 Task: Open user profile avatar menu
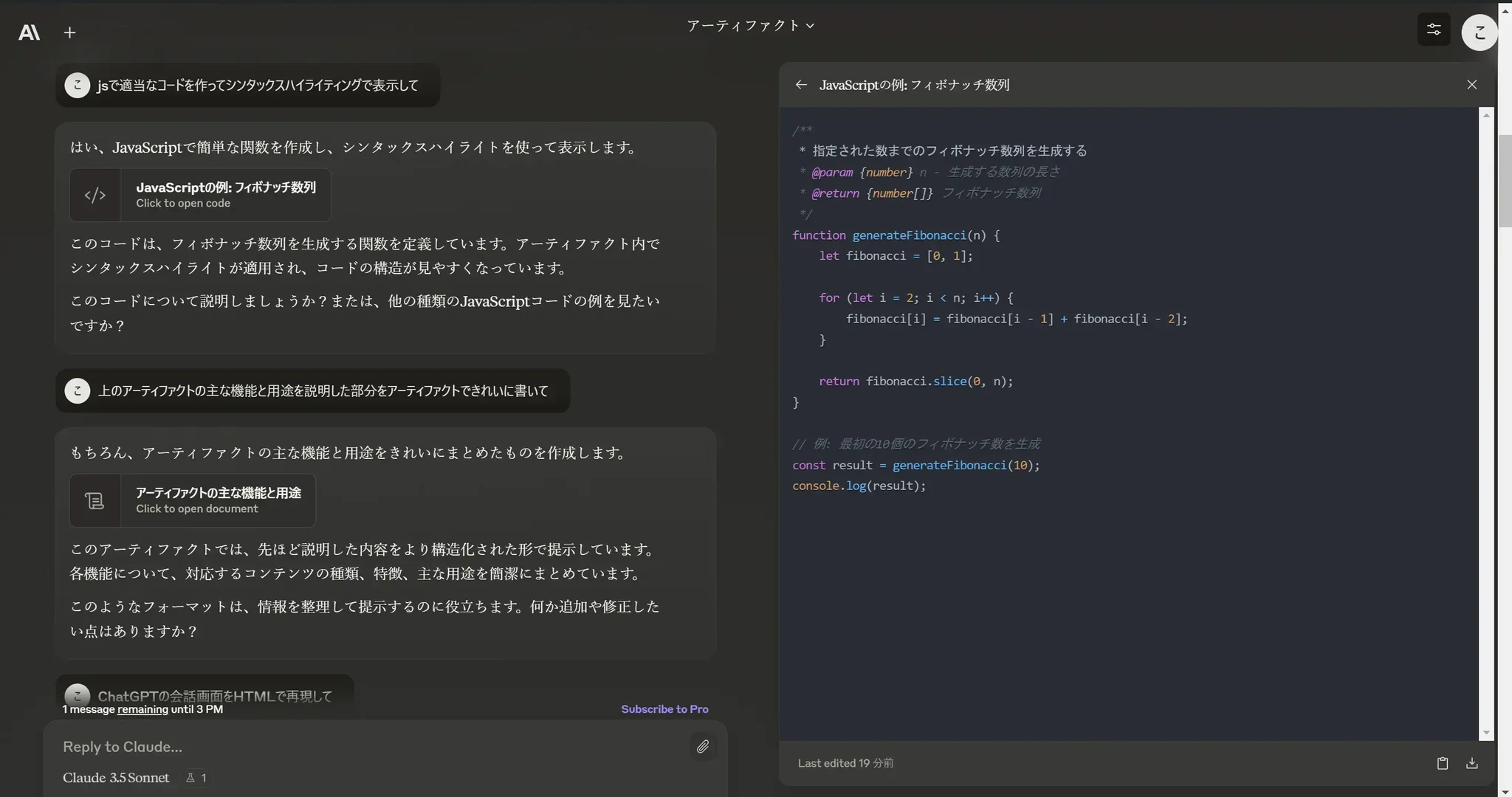click(x=1479, y=32)
